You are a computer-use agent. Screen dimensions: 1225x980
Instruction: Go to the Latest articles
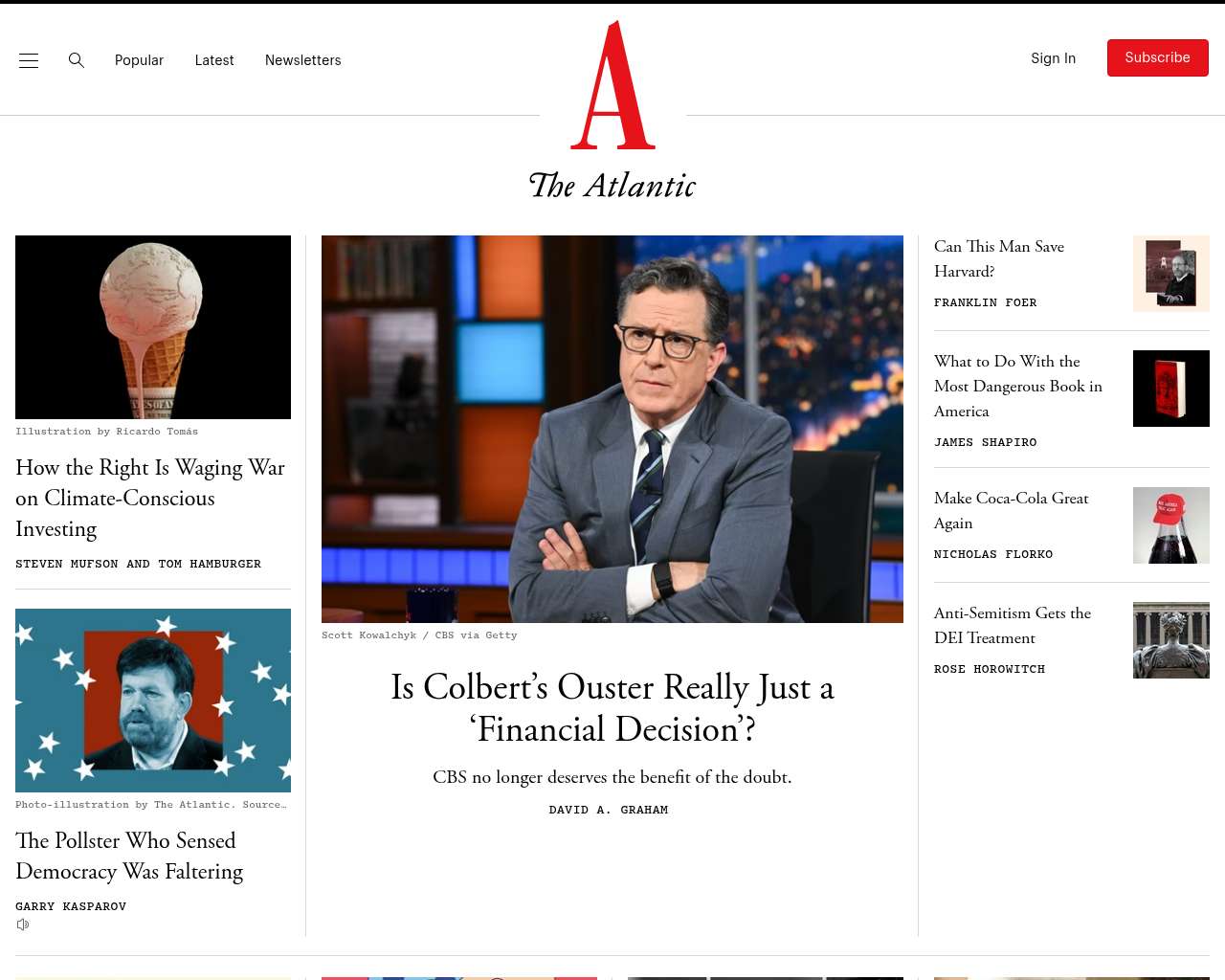(214, 60)
